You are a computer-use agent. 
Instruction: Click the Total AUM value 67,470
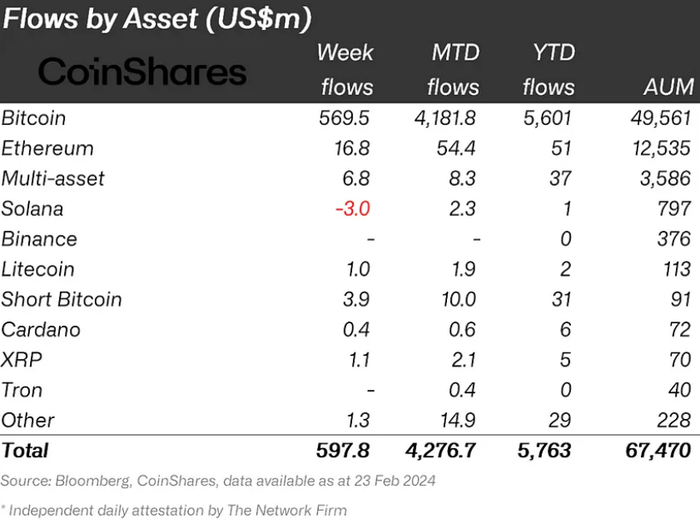pos(658,450)
